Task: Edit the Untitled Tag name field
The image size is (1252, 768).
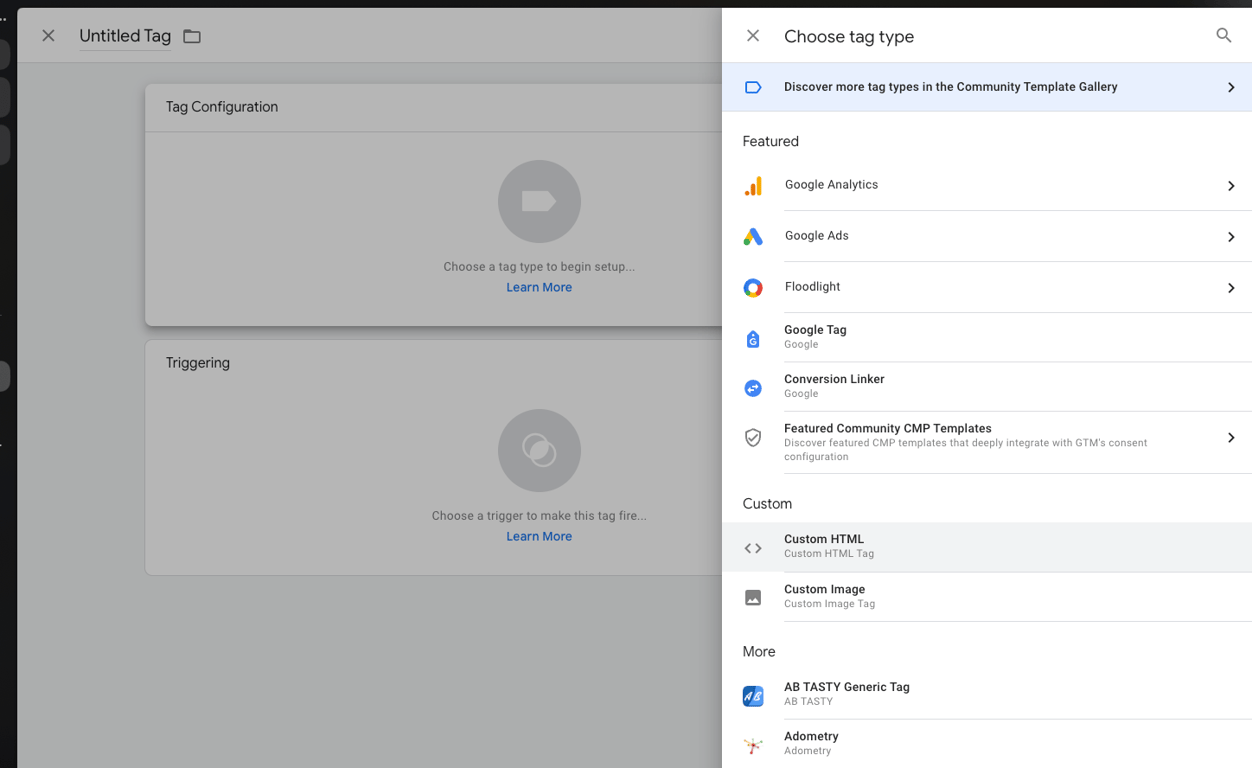Action: [x=125, y=36]
